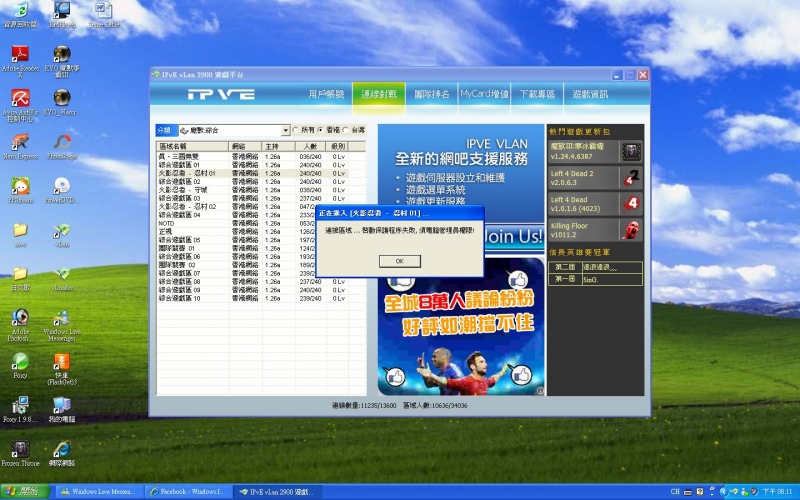Viewport: 800px width, 500px height.
Task: Open PPStream desktop icon
Action: tap(20, 190)
